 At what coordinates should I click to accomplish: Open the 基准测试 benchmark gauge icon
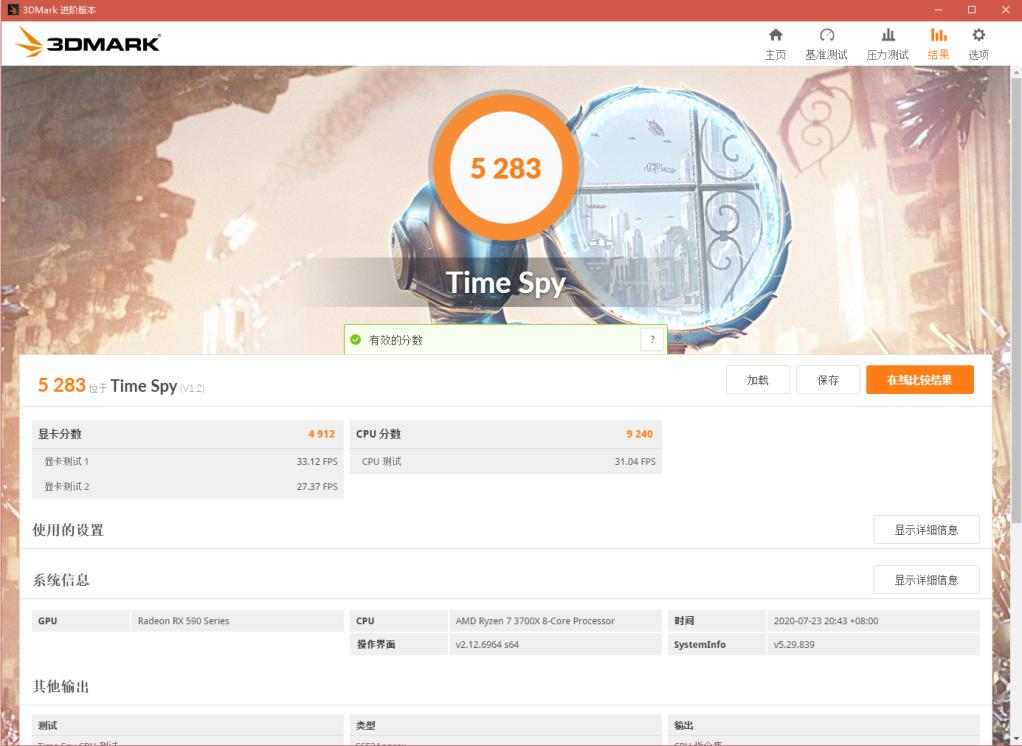(826, 35)
